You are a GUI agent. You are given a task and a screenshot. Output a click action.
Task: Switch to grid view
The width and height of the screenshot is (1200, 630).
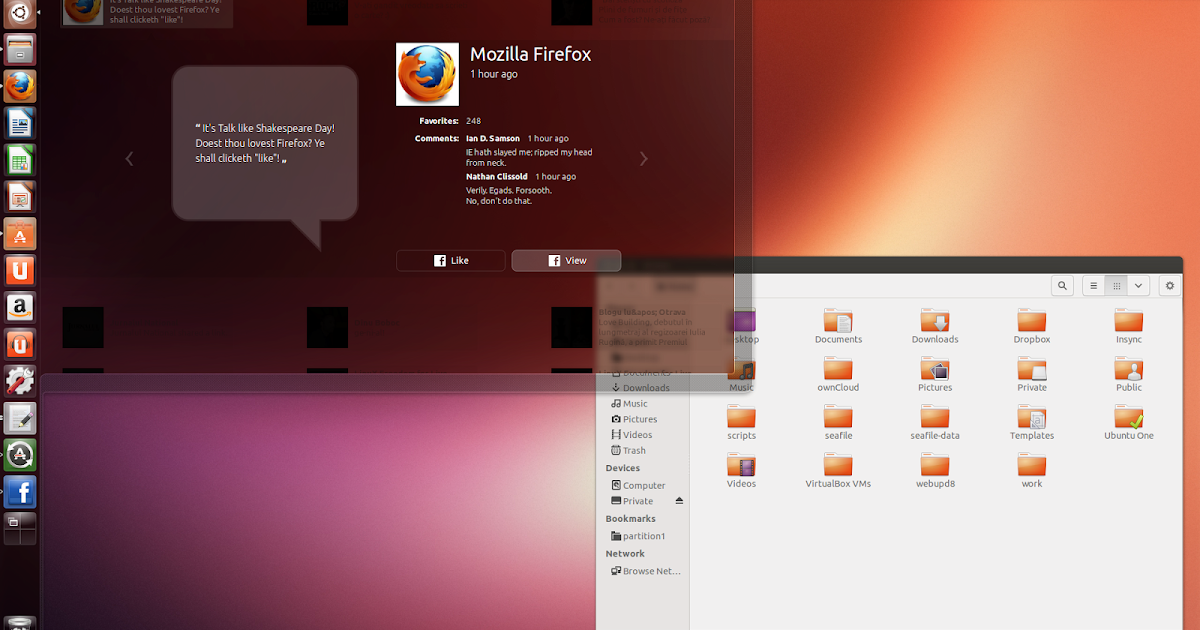[1116, 285]
